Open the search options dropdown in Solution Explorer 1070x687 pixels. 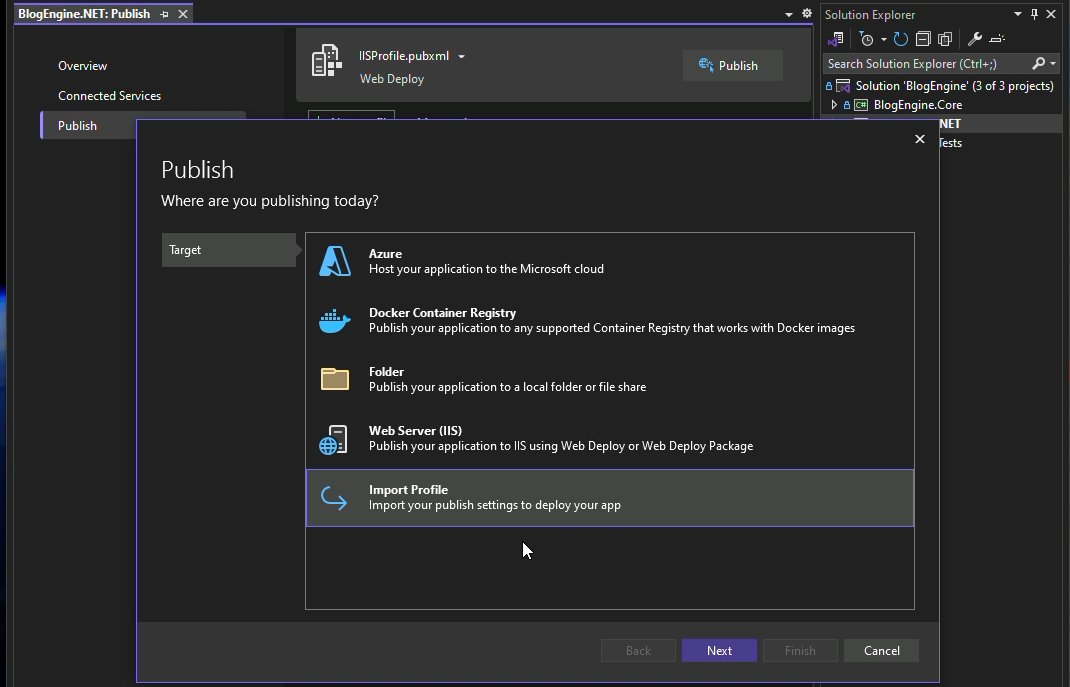pos(1053,63)
